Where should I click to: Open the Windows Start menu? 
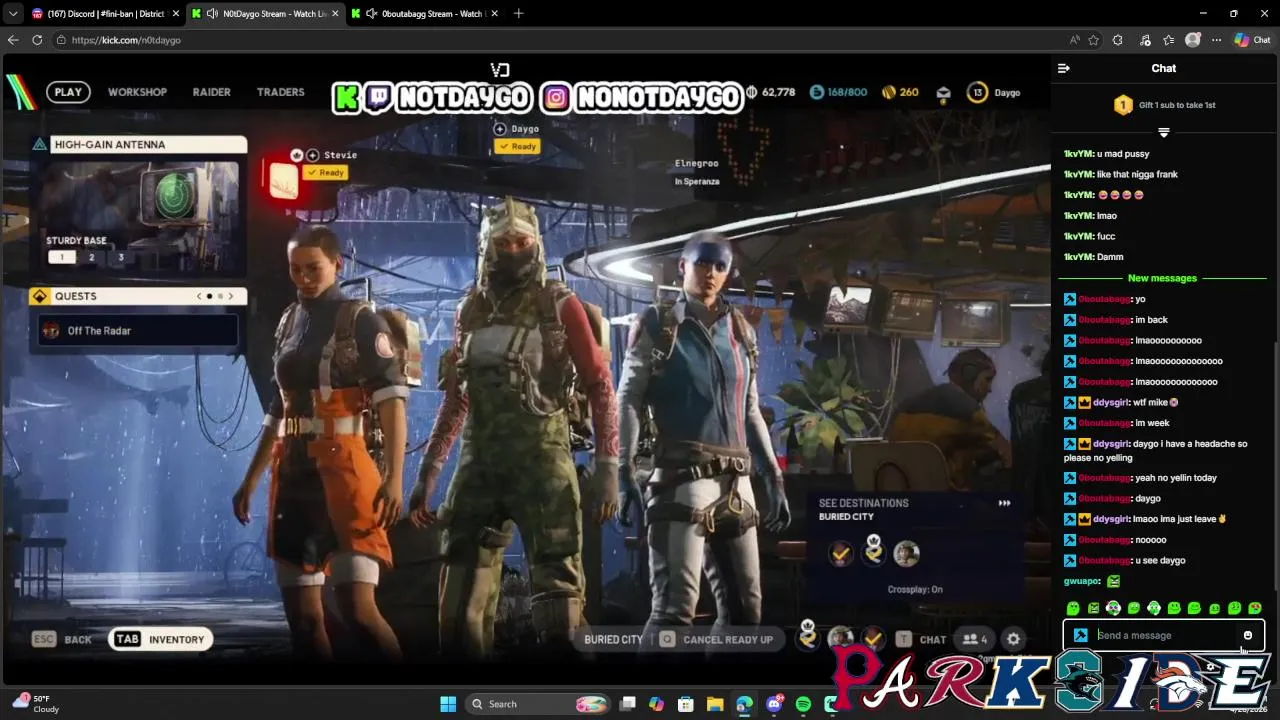(x=448, y=704)
